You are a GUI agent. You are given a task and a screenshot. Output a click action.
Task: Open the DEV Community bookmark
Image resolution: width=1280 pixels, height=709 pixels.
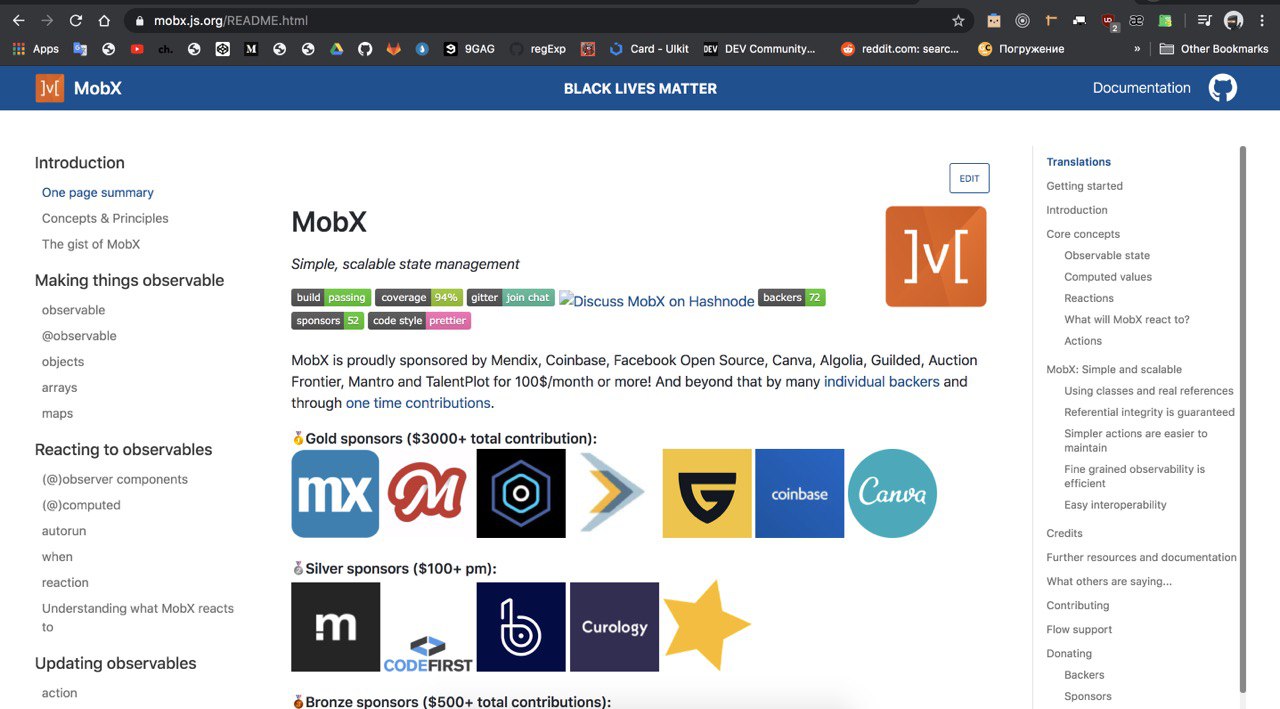pos(759,48)
